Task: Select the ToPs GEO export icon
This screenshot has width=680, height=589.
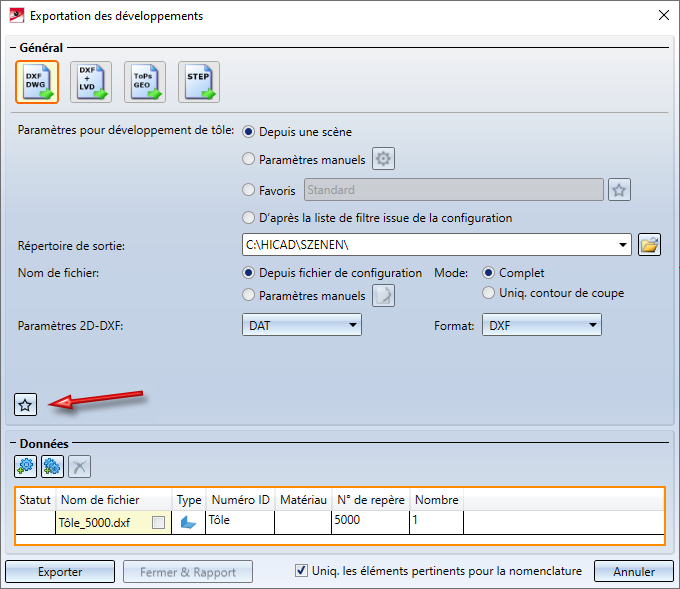Action: pos(145,82)
